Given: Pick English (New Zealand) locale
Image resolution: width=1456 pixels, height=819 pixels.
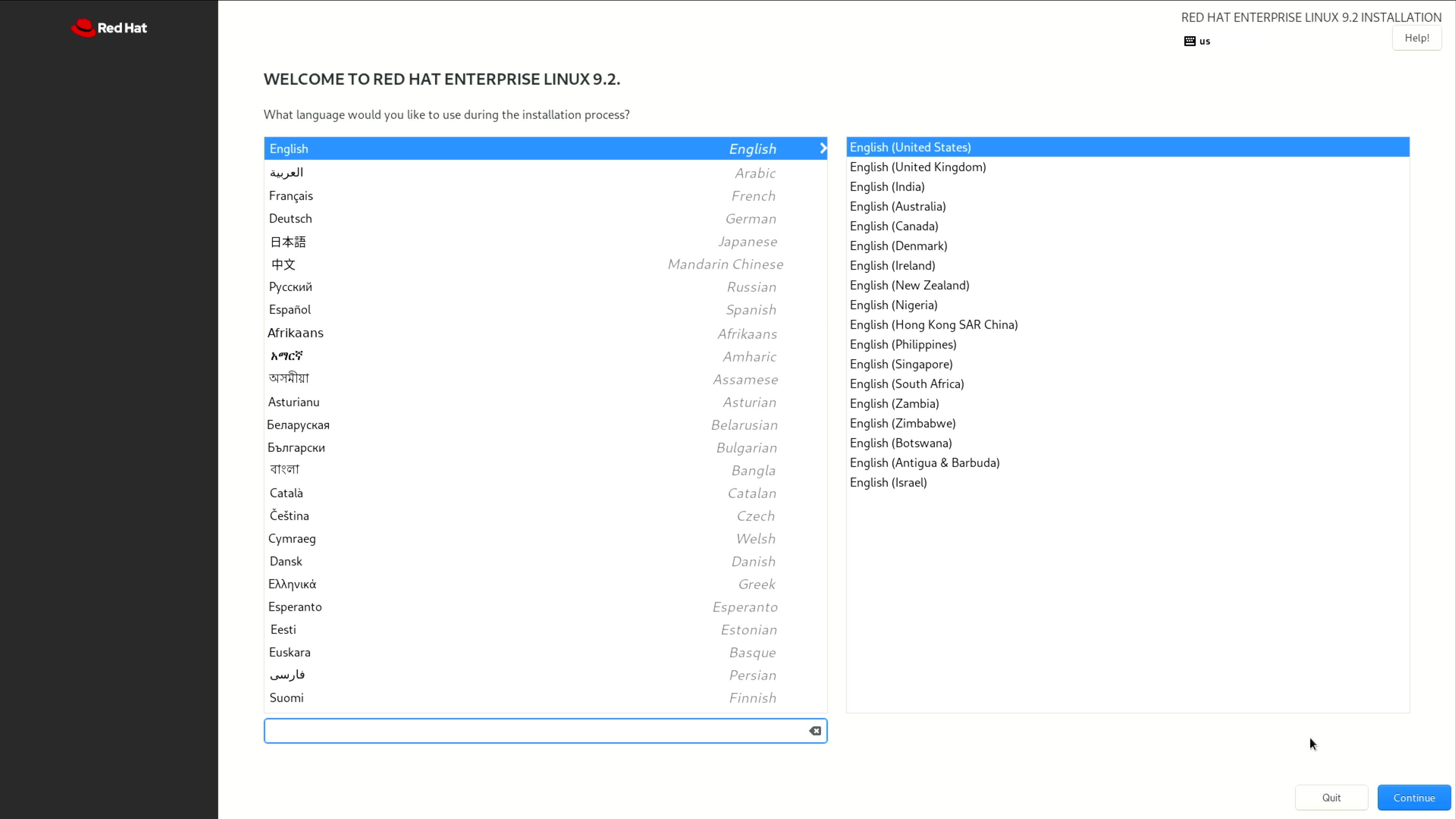Looking at the screenshot, I should coord(1128,285).
